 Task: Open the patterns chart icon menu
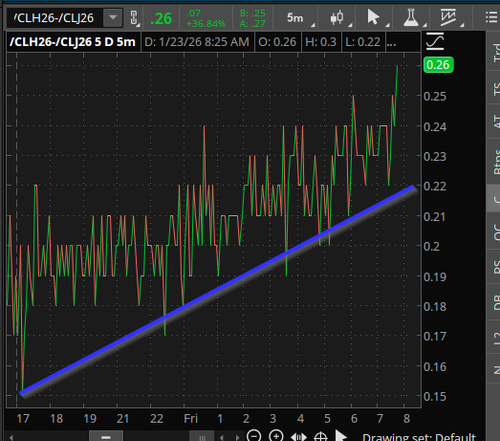tap(448, 17)
